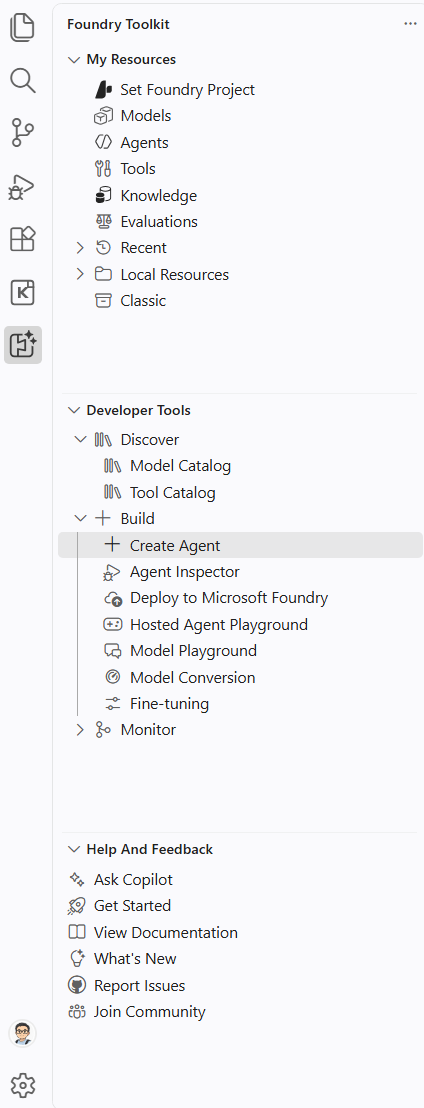The width and height of the screenshot is (424, 1108).
Task: Open Model Playground
Action: click(x=193, y=651)
